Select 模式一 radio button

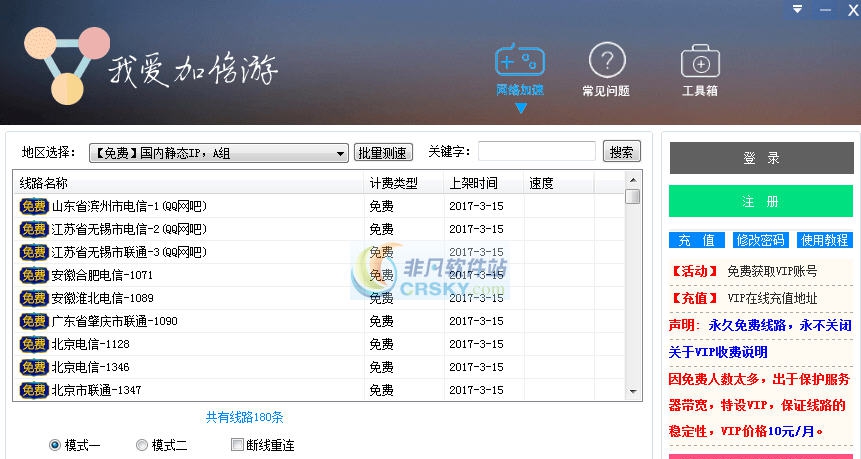pyautogui.click(x=54, y=445)
